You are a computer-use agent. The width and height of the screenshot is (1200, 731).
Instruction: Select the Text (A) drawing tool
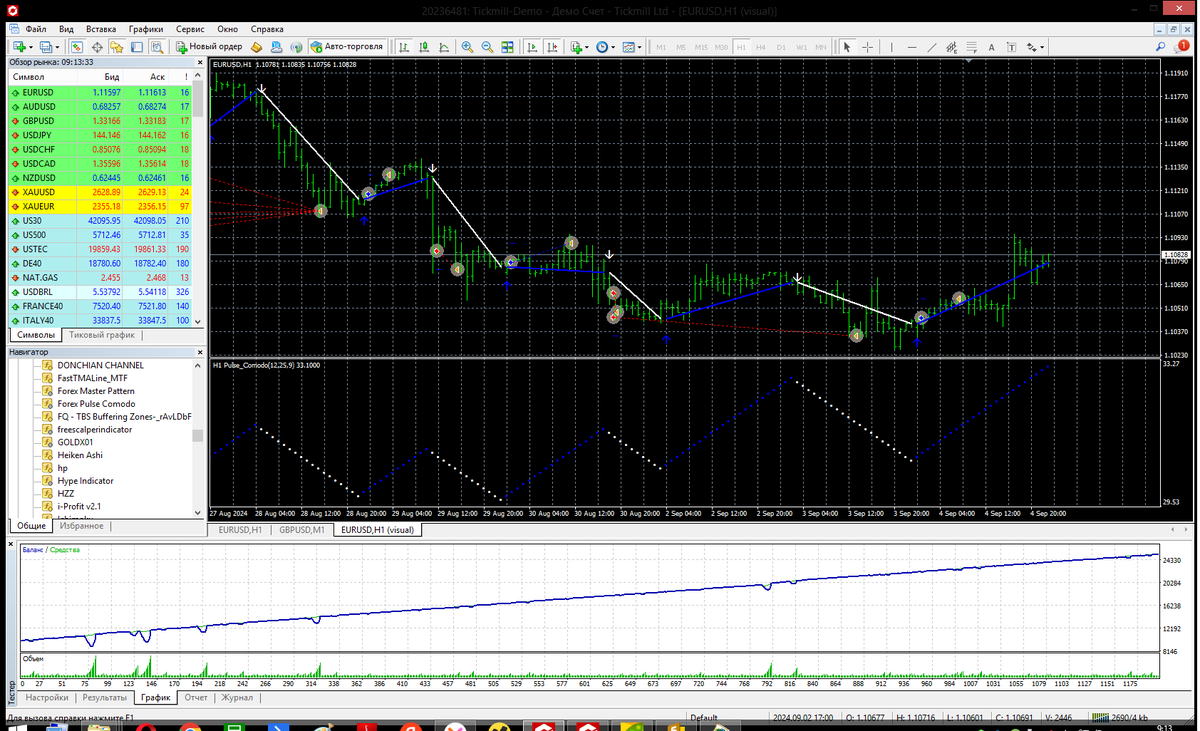tap(991, 47)
